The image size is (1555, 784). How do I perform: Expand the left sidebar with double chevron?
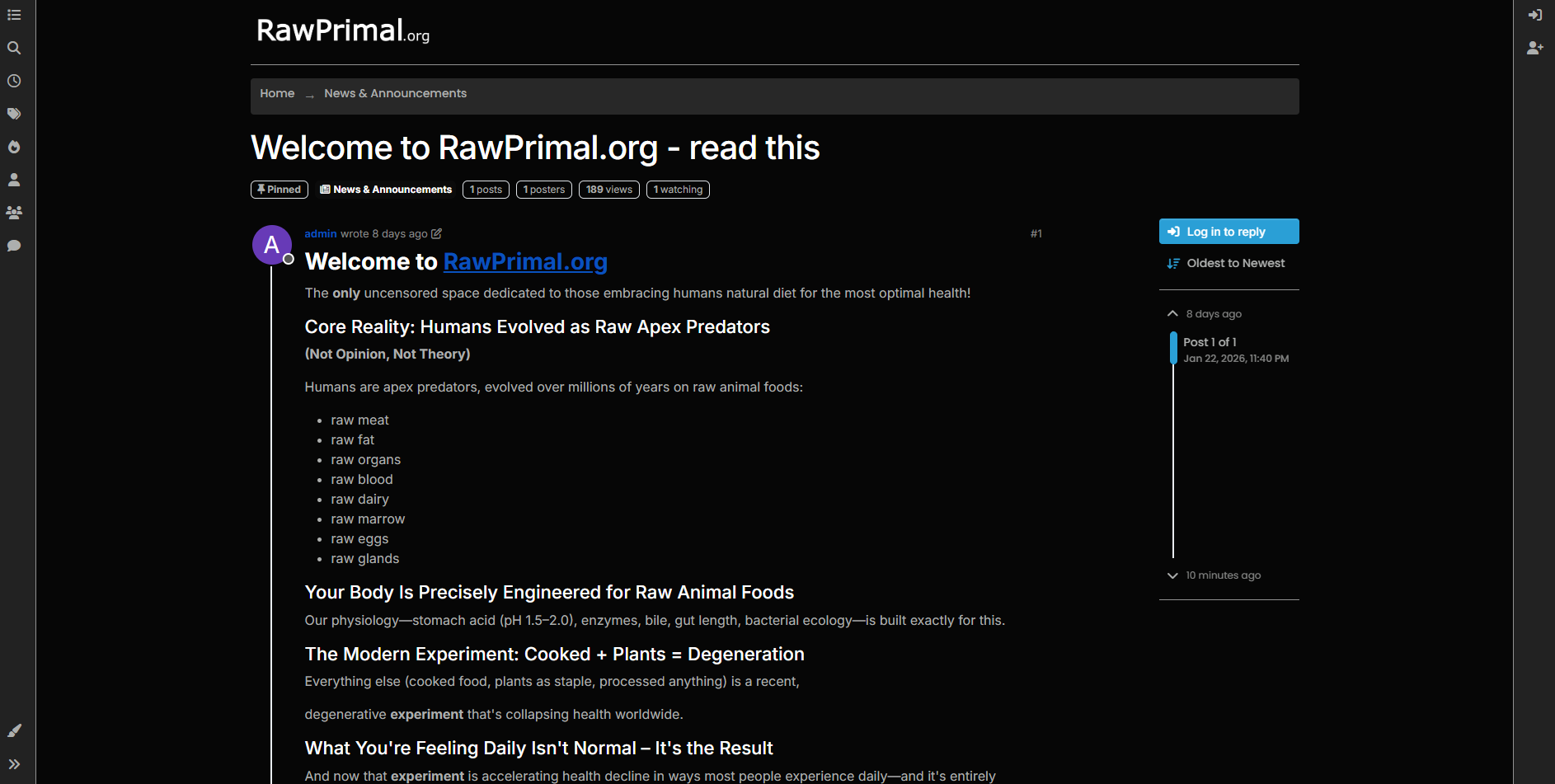[14, 764]
